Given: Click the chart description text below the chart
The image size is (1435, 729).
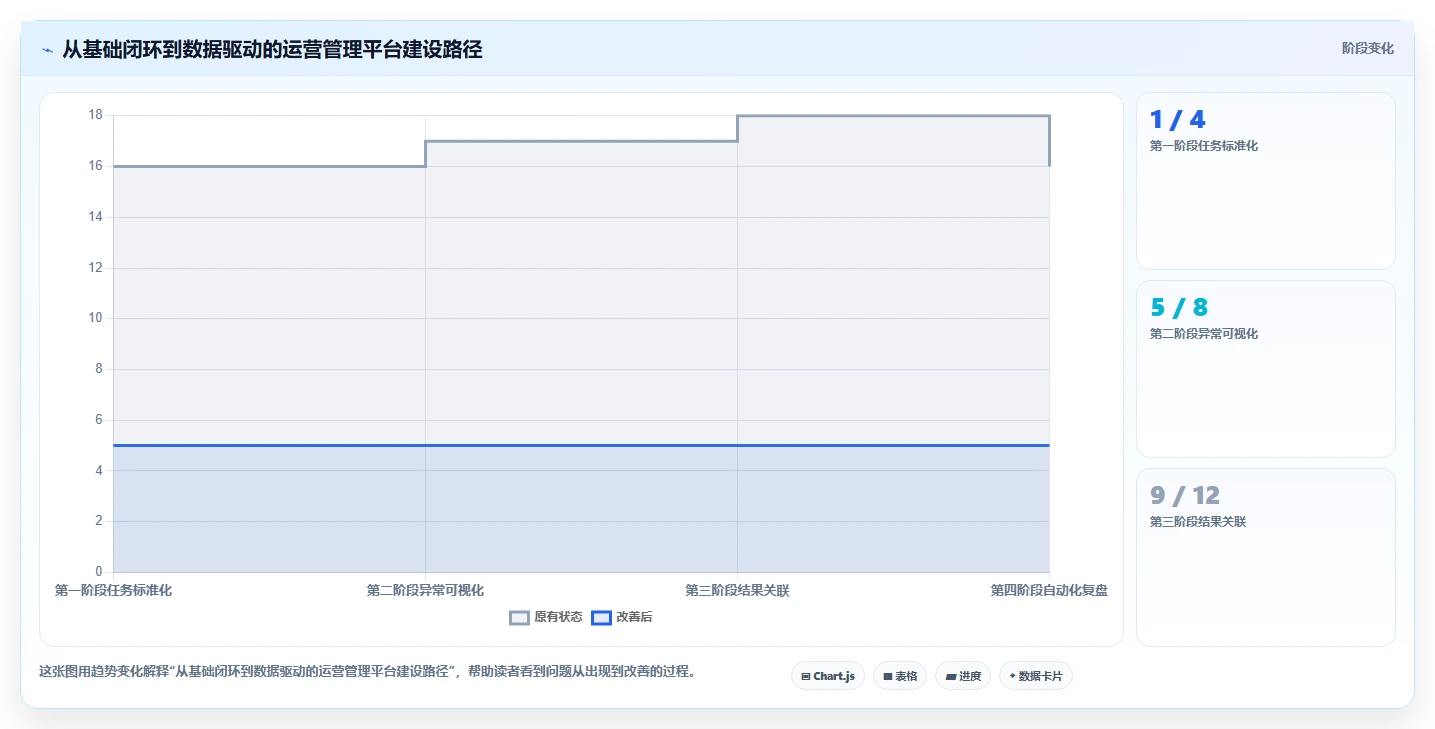Looking at the screenshot, I should 367,672.
